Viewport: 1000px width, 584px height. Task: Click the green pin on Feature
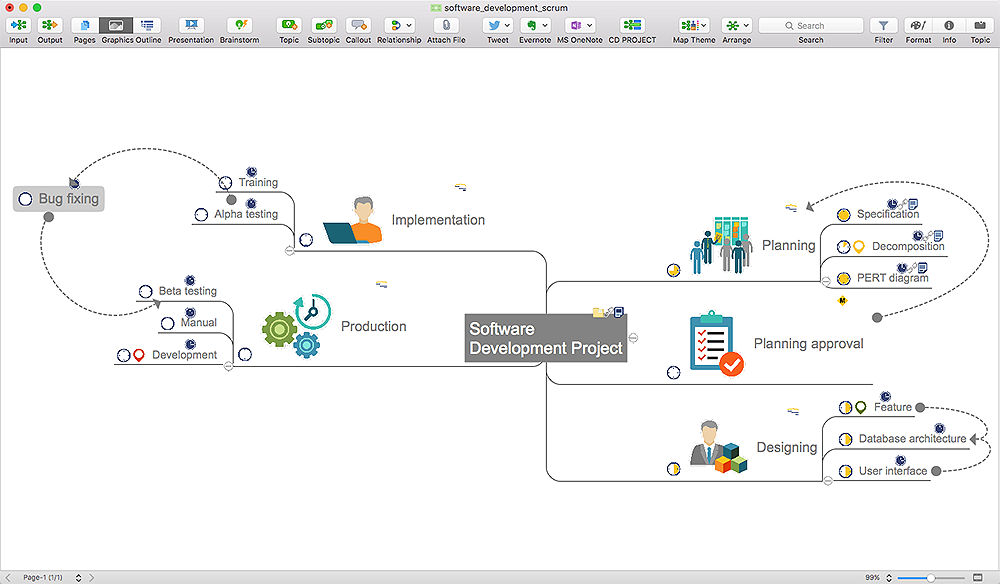(861, 407)
